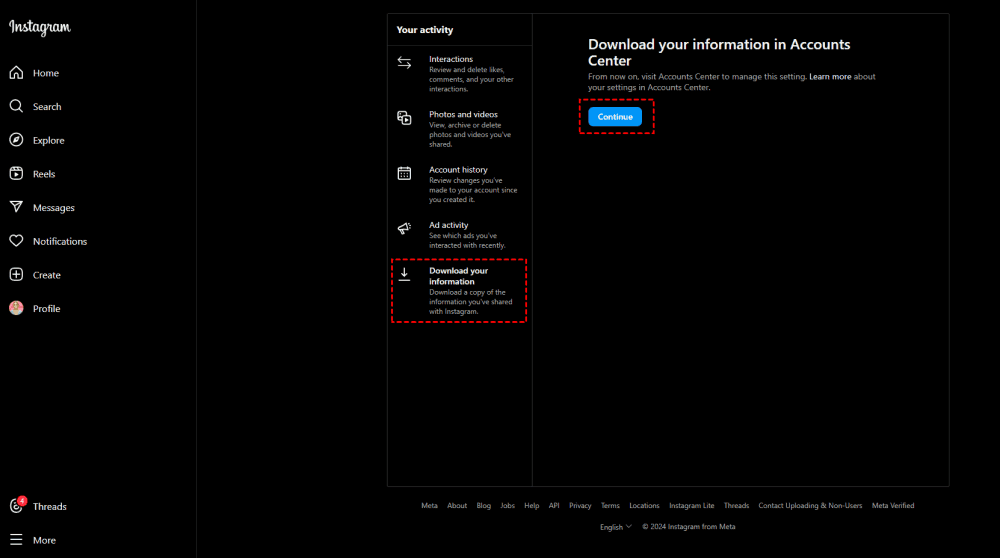The height and width of the screenshot is (558, 1000).
Task: Open Threads from the sidebar
Action: (50, 506)
